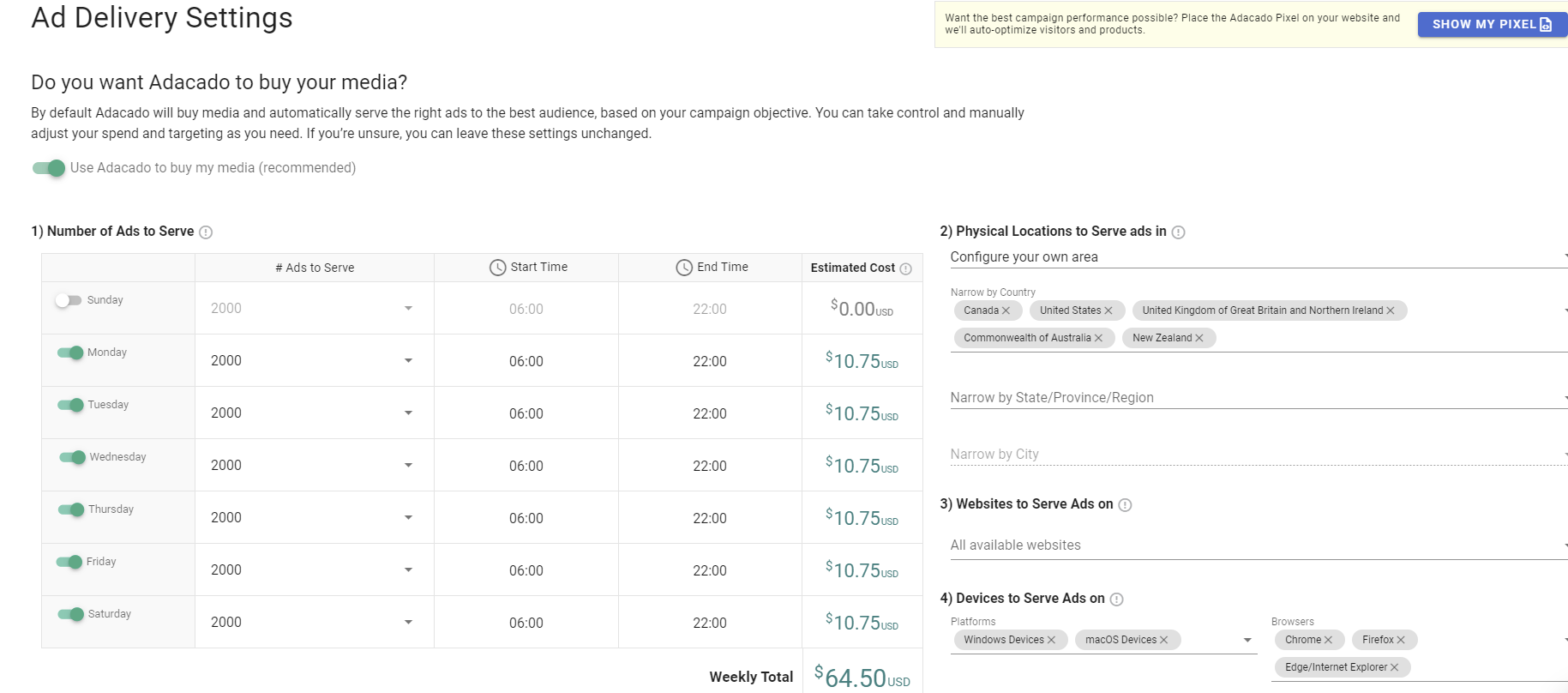Edit Tuesday start time field
Screen dimensions: 1568x693
pos(526,413)
